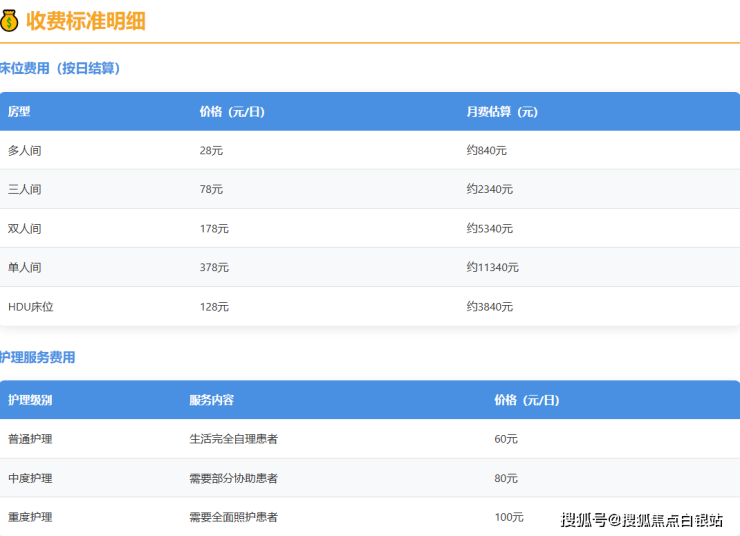Image resolution: width=740 pixels, height=536 pixels.
Task: Click the 房型 column header
Action: [x=19, y=112]
